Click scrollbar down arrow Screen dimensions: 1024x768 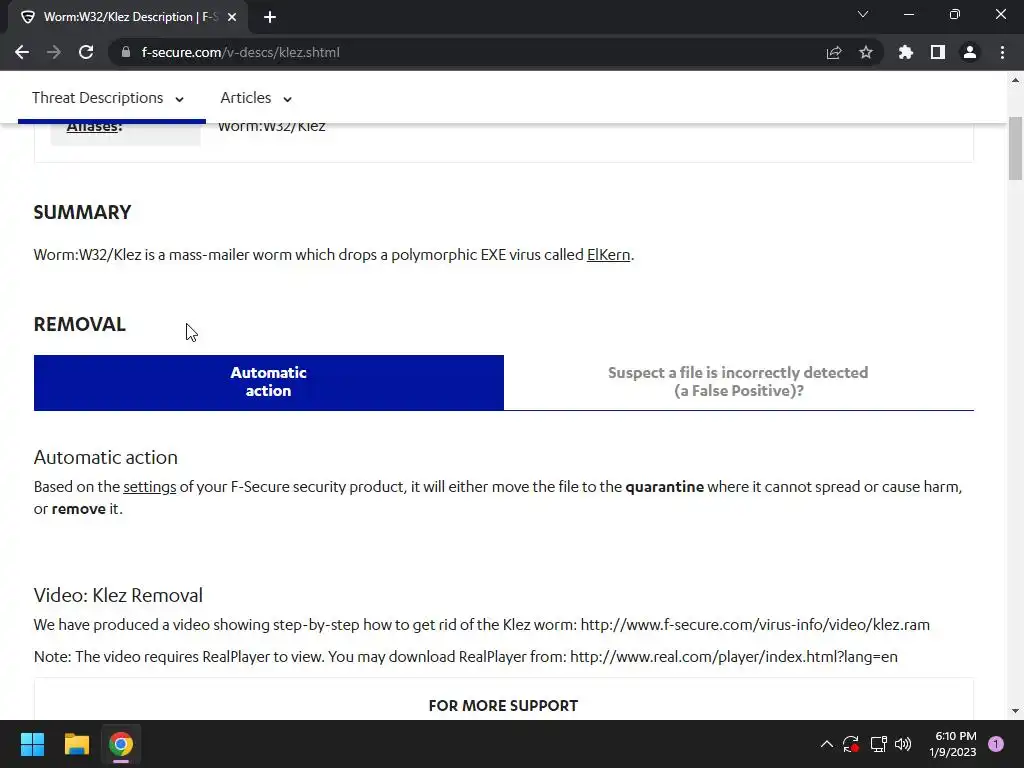tap(1016, 711)
